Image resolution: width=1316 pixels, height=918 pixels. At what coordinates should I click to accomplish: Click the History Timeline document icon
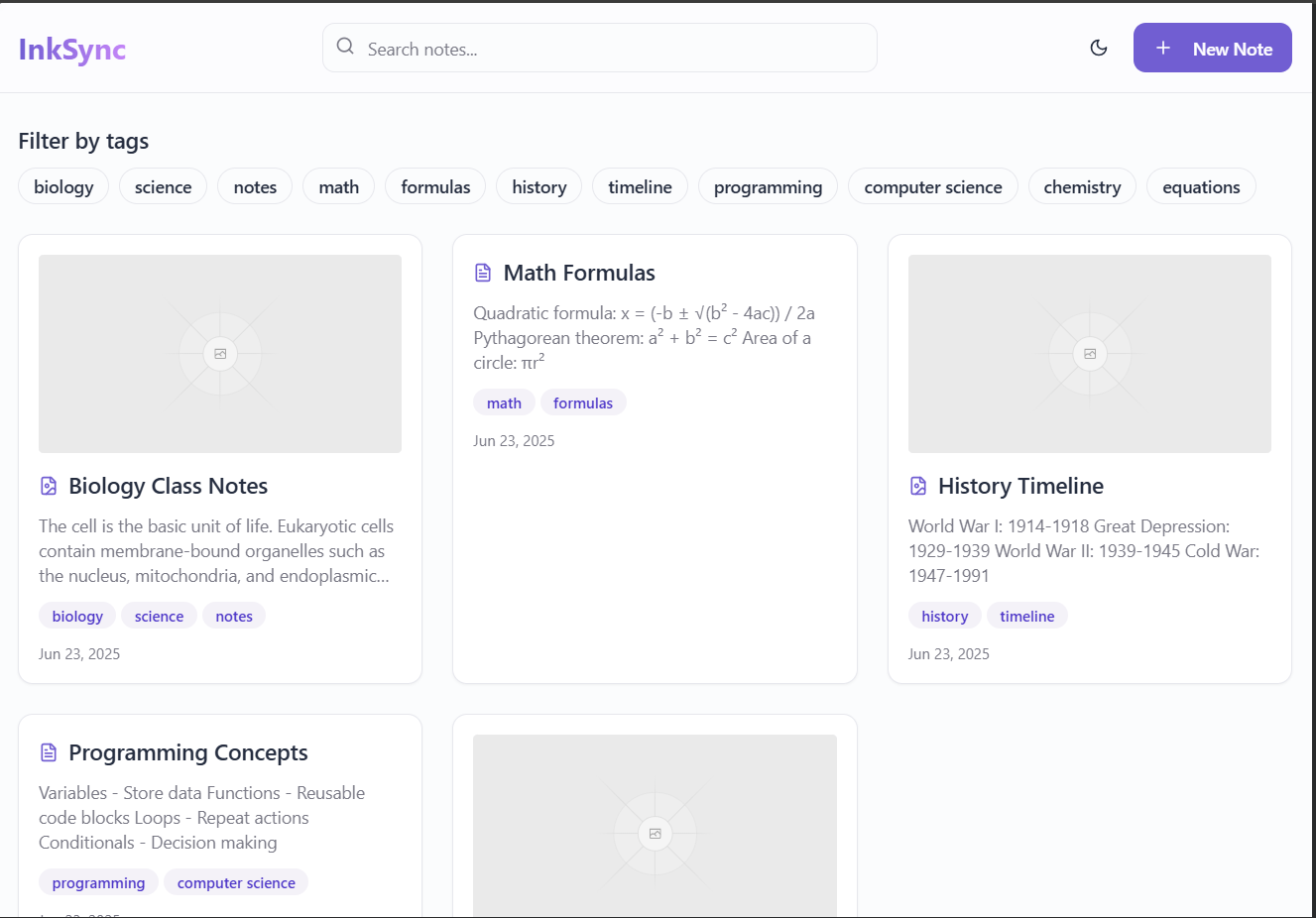tap(918, 486)
